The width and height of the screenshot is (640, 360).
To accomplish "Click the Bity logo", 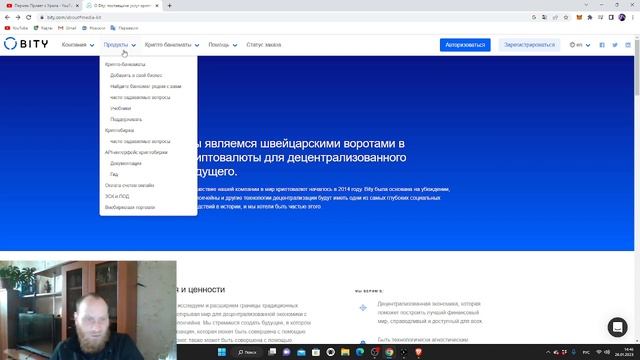I will [26, 44].
